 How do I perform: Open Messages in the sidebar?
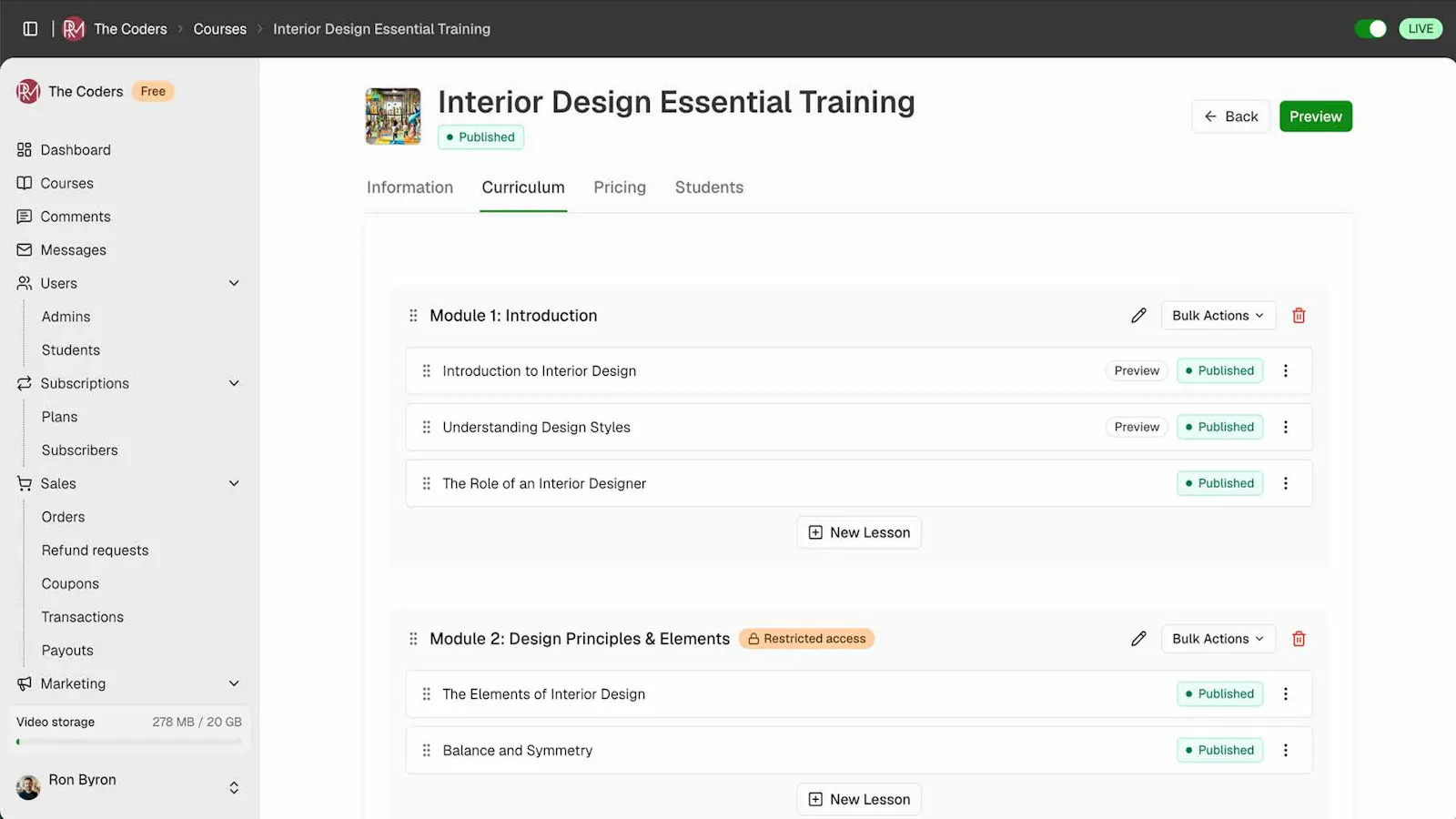(x=73, y=250)
